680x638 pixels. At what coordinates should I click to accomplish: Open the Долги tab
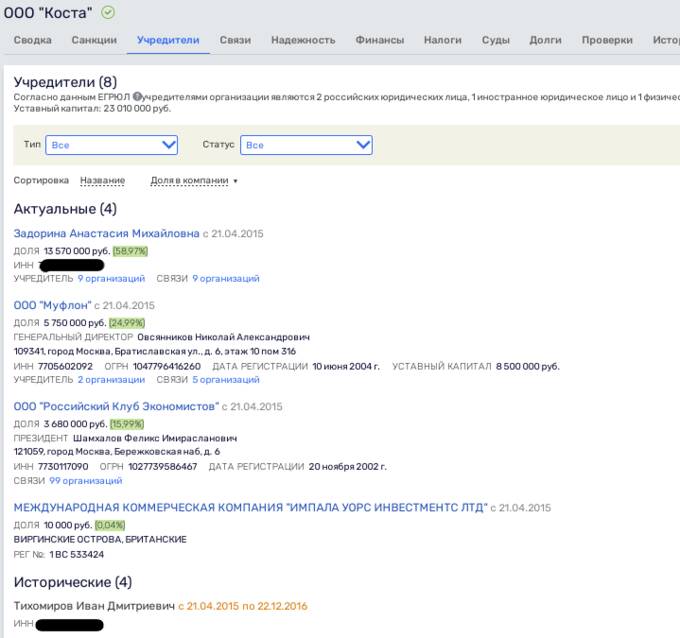pyautogui.click(x=545, y=40)
